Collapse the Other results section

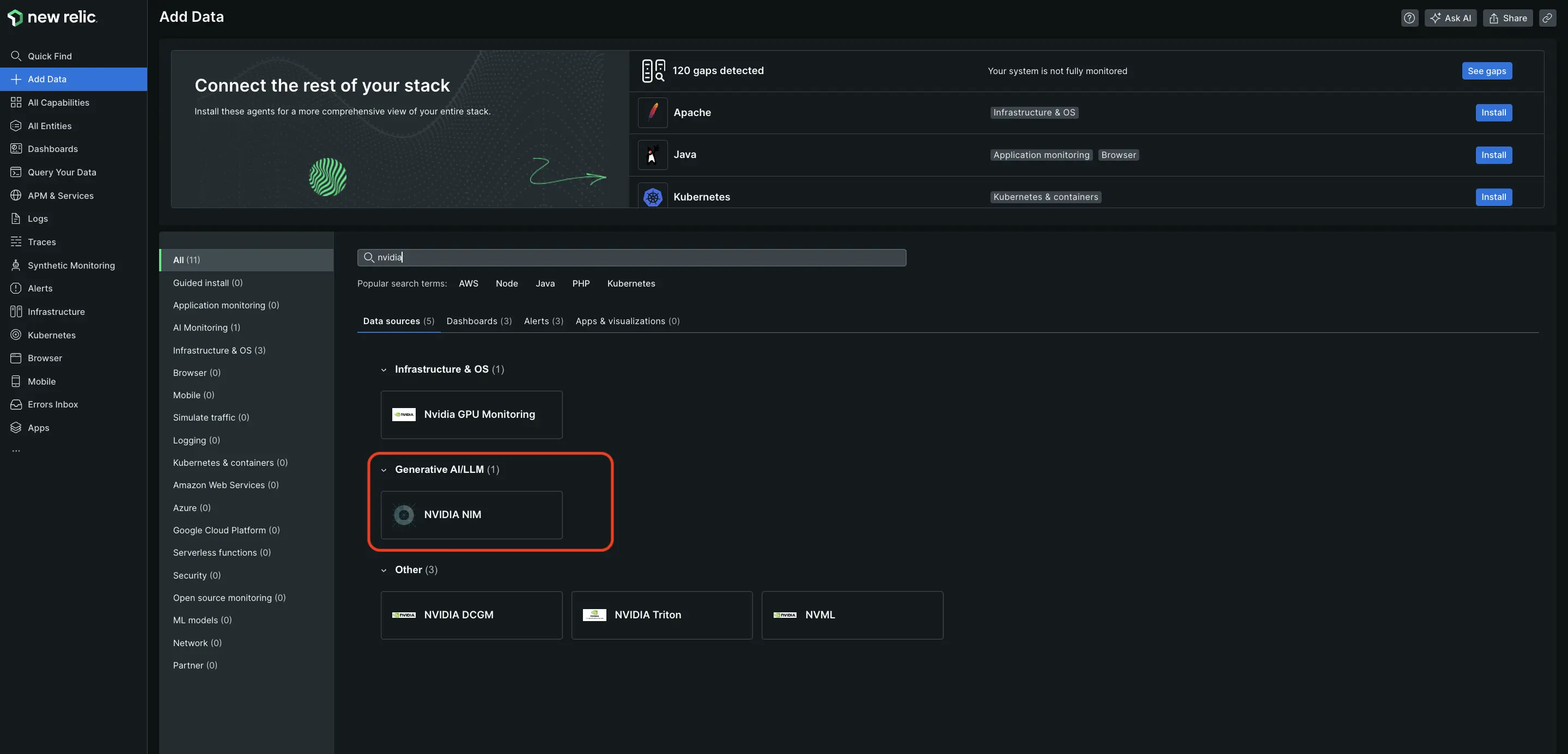pos(384,570)
